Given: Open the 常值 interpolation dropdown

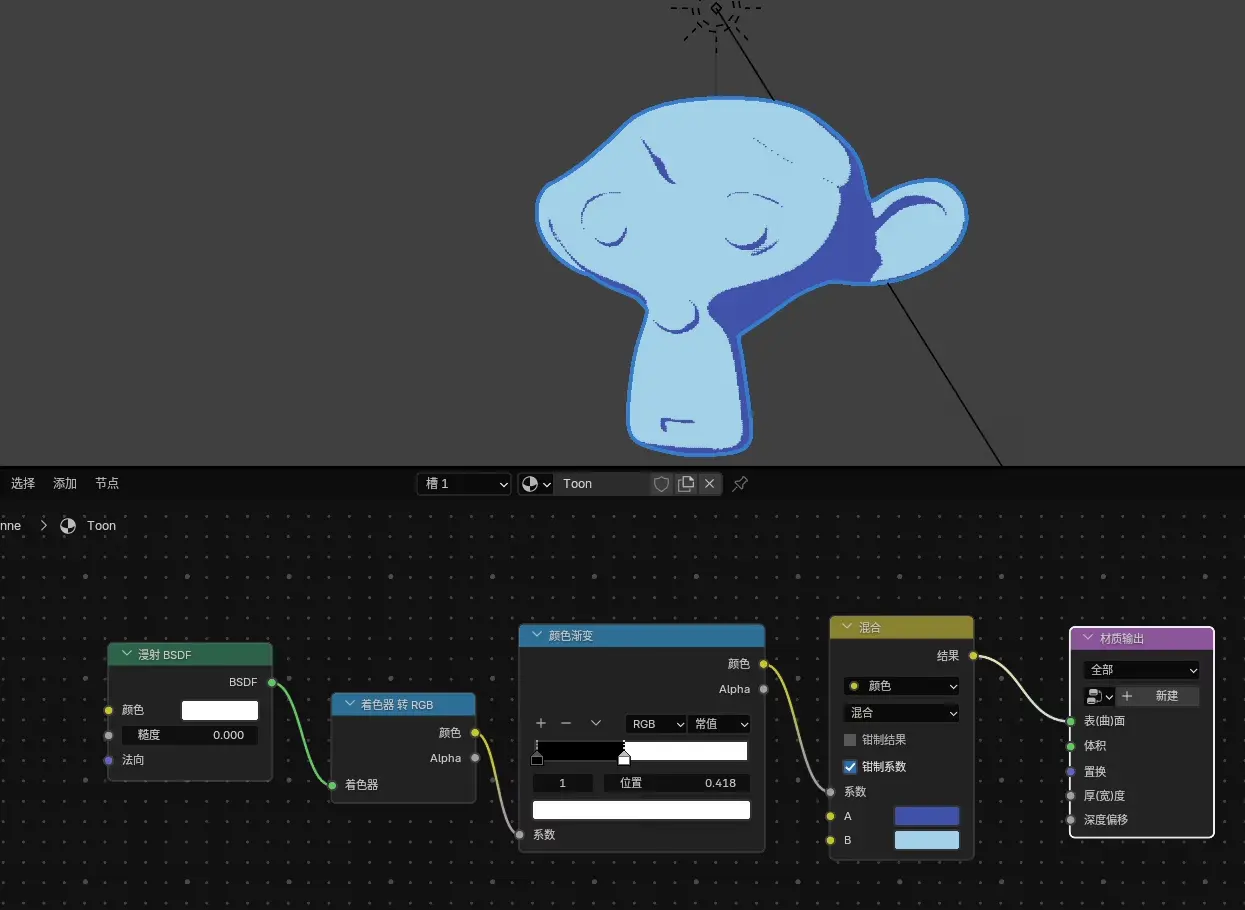Looking at the screenshot, I should coord(719,724).
